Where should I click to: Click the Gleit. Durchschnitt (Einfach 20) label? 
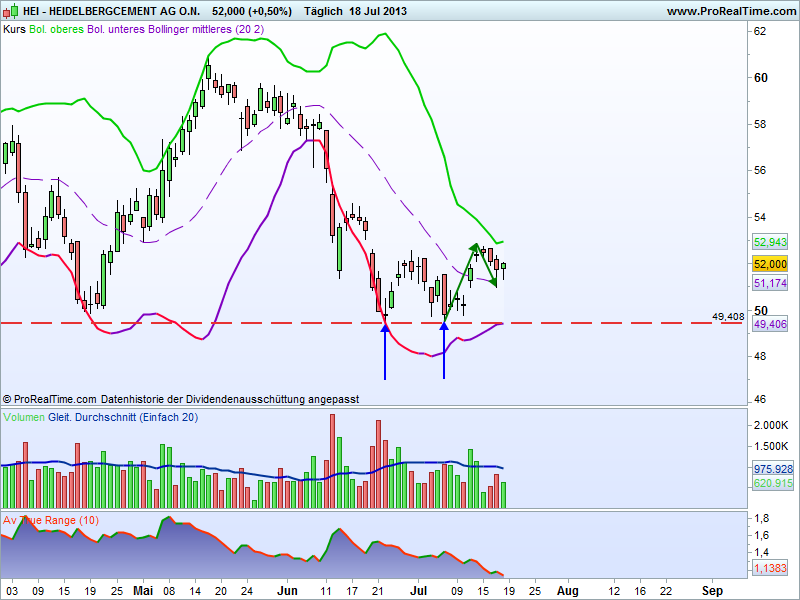[x=123, y=417]
